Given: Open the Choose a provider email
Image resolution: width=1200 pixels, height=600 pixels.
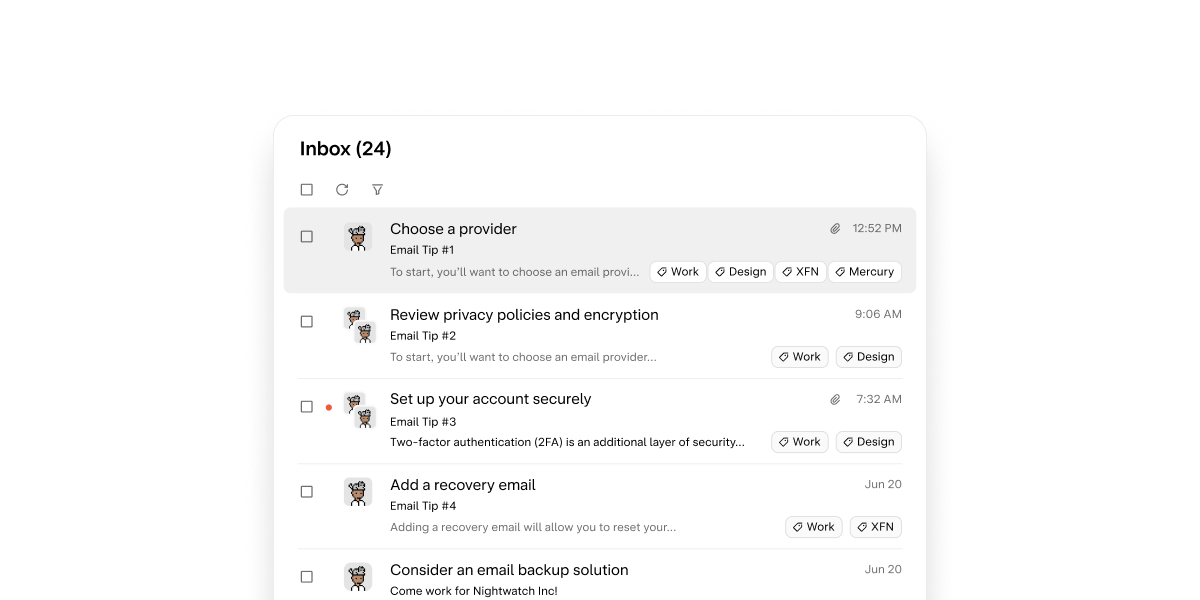Looking at the screenshot, I should [x=453, y=229].
